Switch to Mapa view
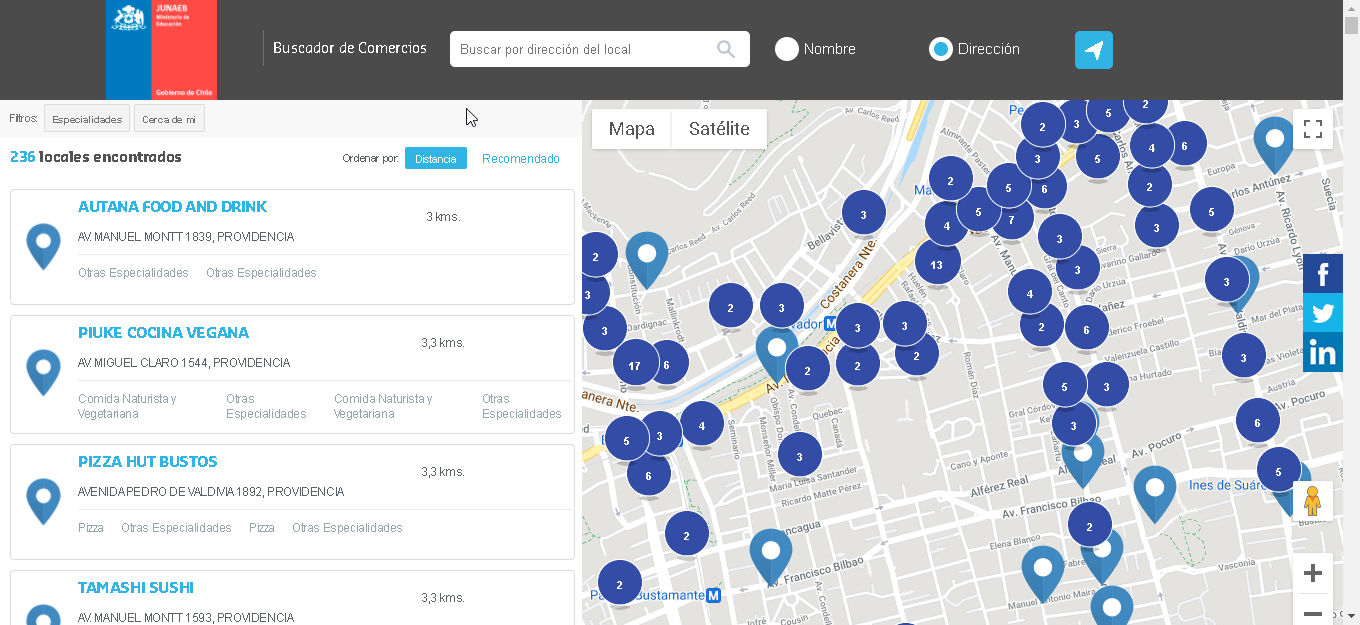The height and width of the screenshot is (625, 1360). pos(631,129)
